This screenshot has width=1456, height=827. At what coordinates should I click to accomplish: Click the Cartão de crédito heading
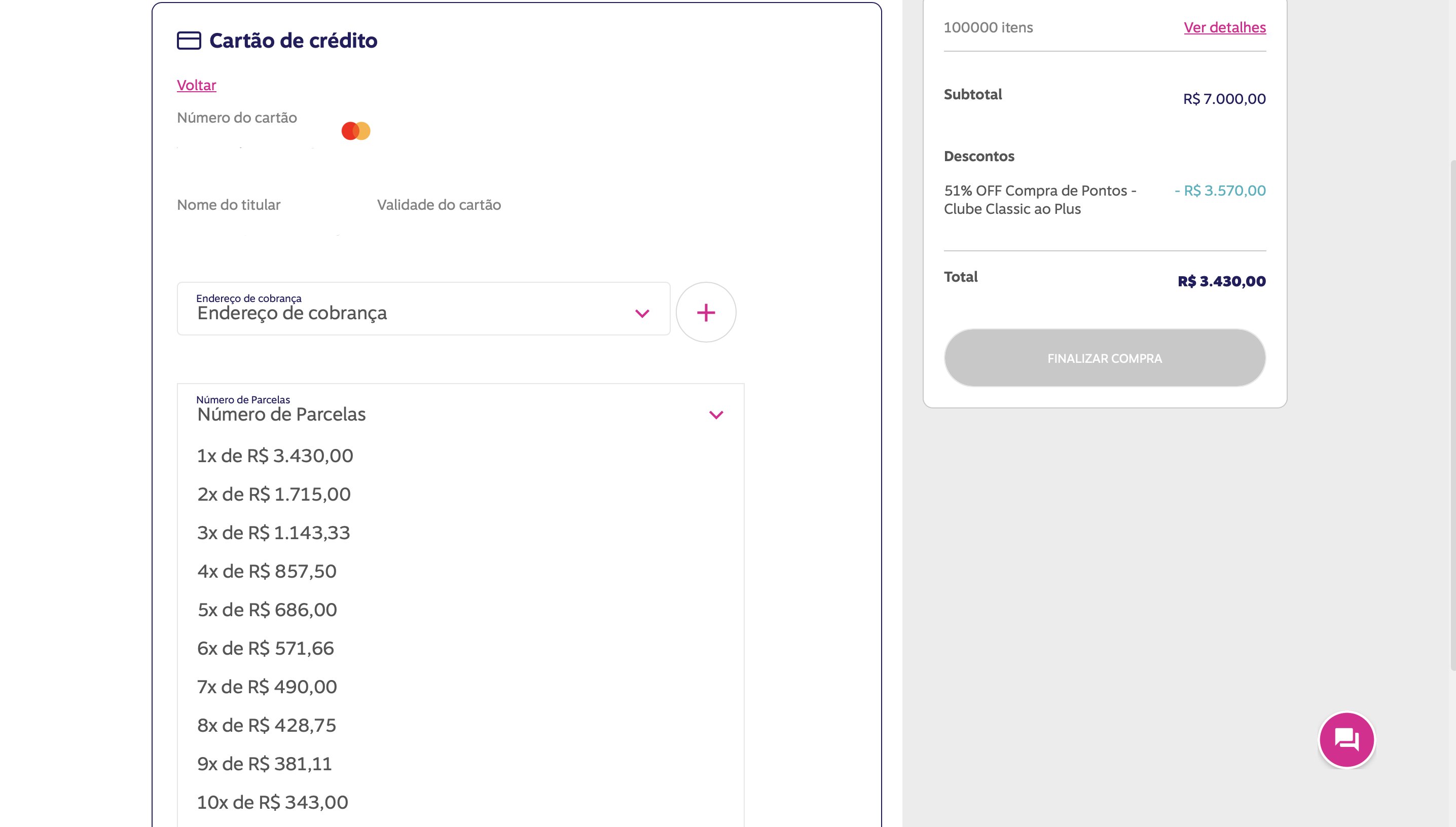tap(293, 41)
